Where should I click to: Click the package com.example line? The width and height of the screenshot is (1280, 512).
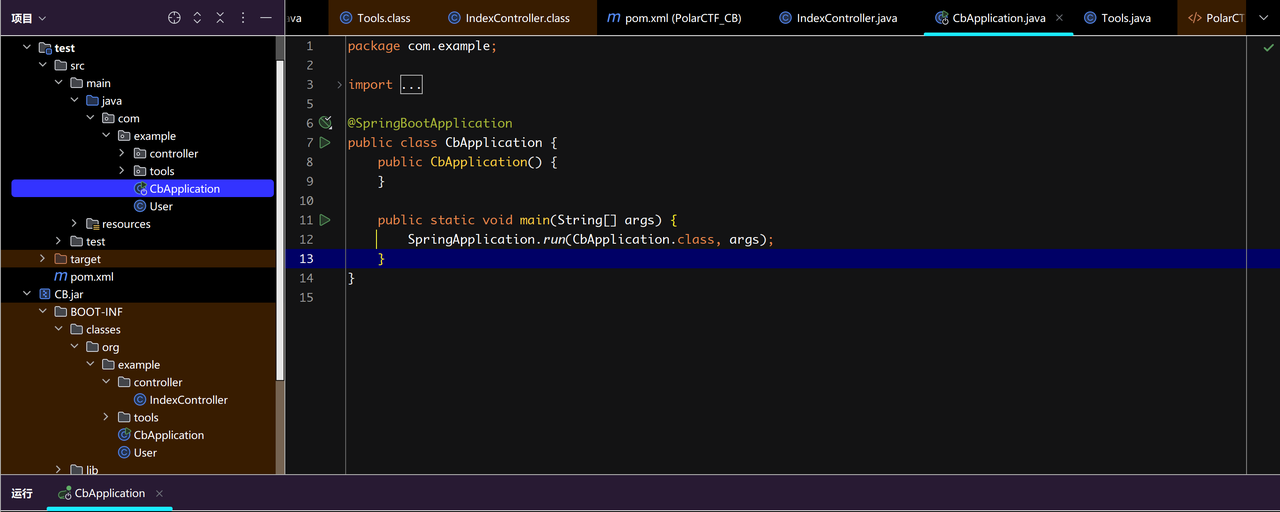422,47
